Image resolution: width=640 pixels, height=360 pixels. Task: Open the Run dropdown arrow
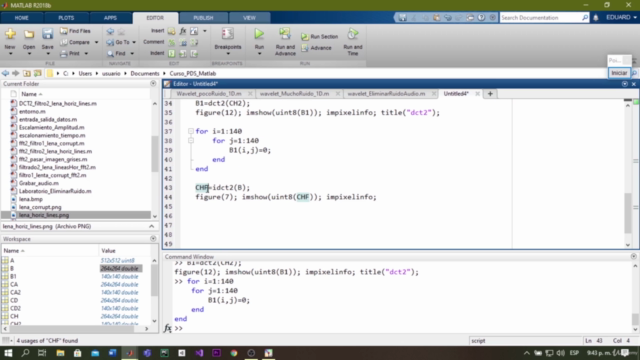tap(259, 54)
